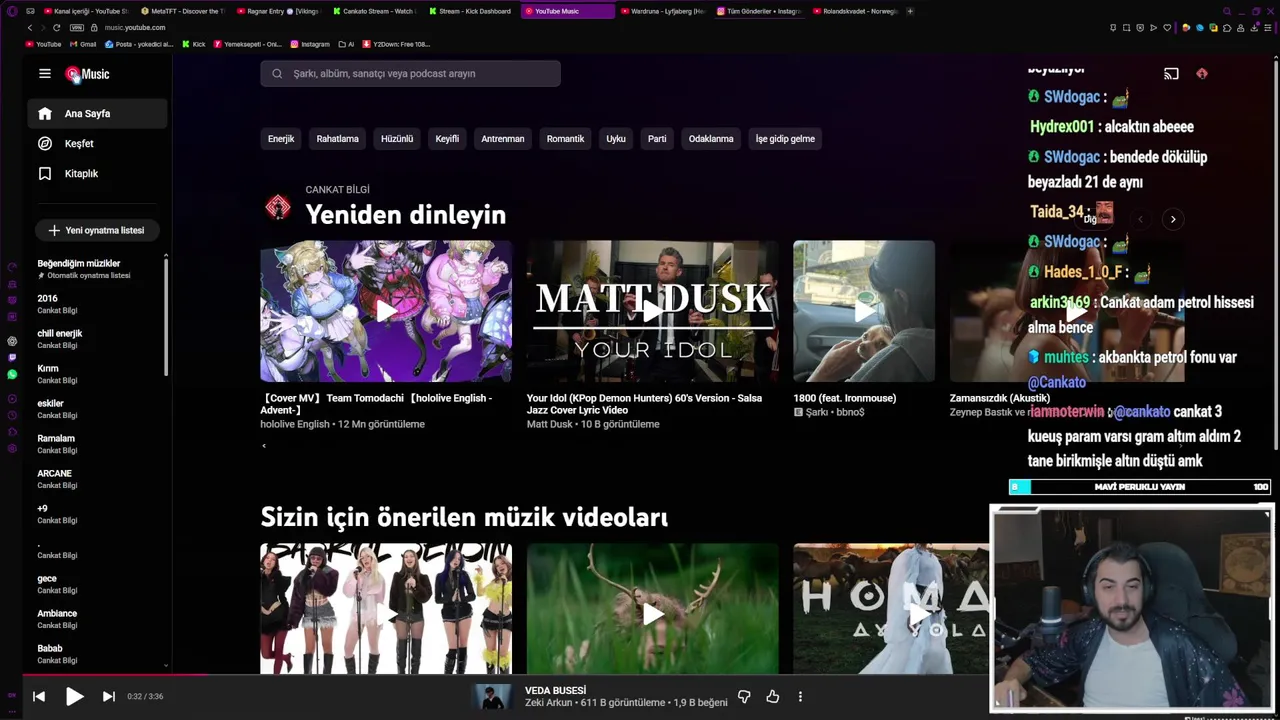Image resolution: width=1280 pixels, height=720 pixels.
Task: Switch to Wardruna Lyfjaberg tab
Action: pos(662,11)
